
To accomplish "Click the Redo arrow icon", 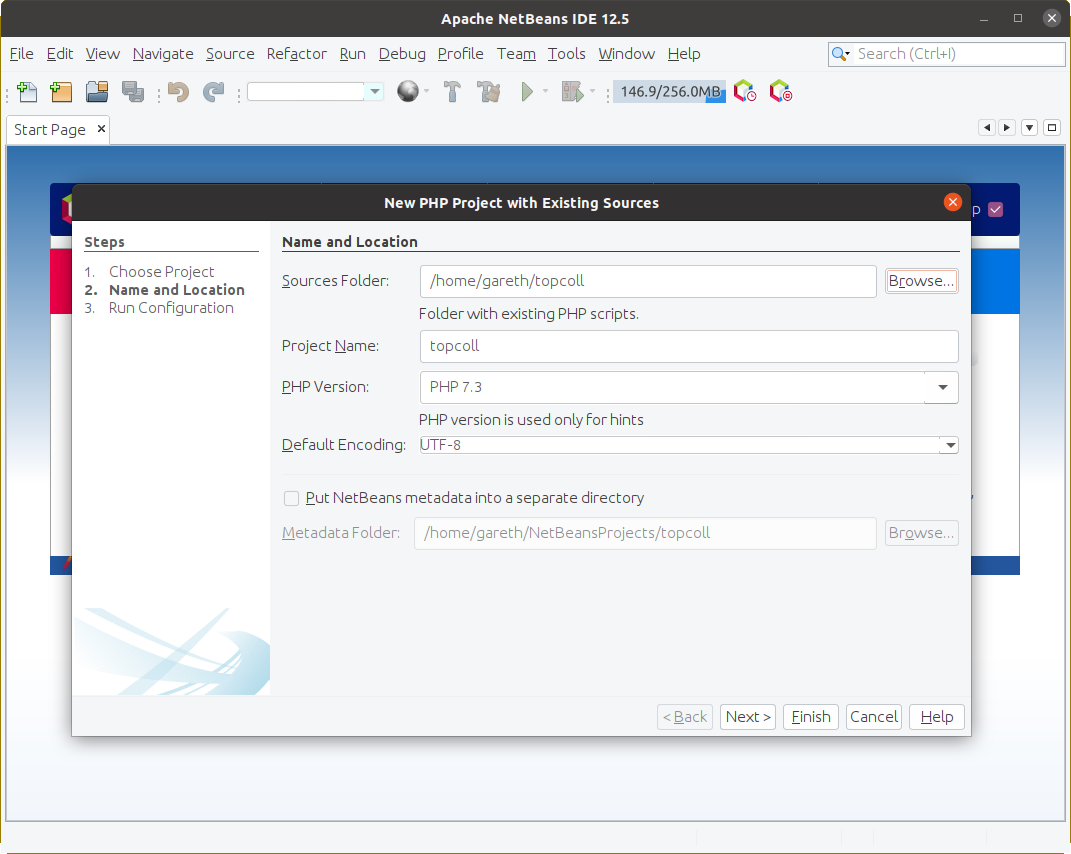I will pyautogui.click(x=214, y=92).
